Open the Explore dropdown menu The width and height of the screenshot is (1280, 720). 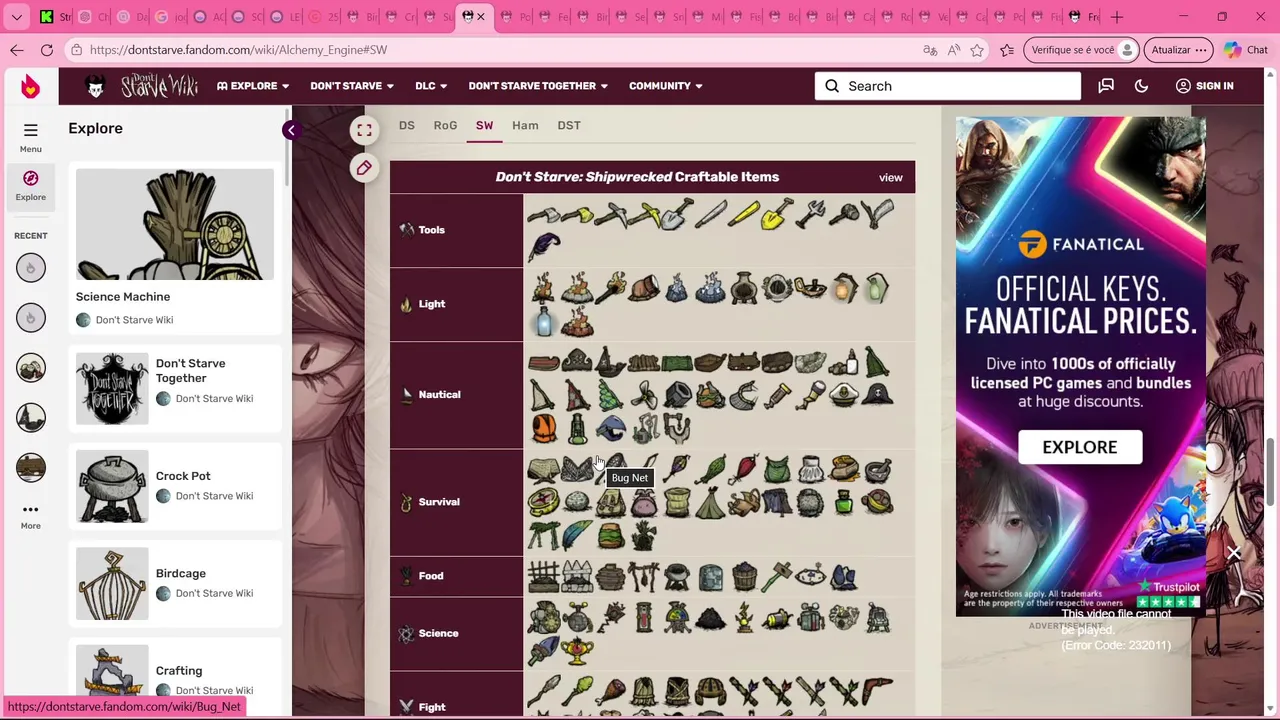click(x=253, y=86)
